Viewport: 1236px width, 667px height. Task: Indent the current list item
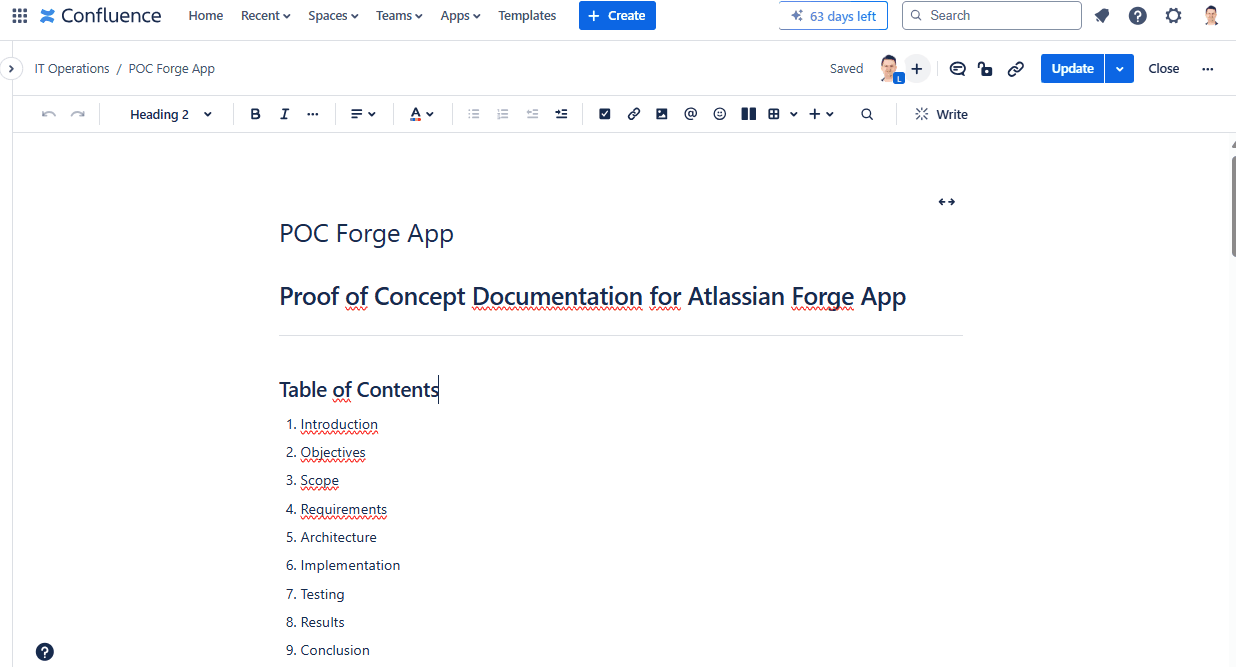[x=561, y=114]
